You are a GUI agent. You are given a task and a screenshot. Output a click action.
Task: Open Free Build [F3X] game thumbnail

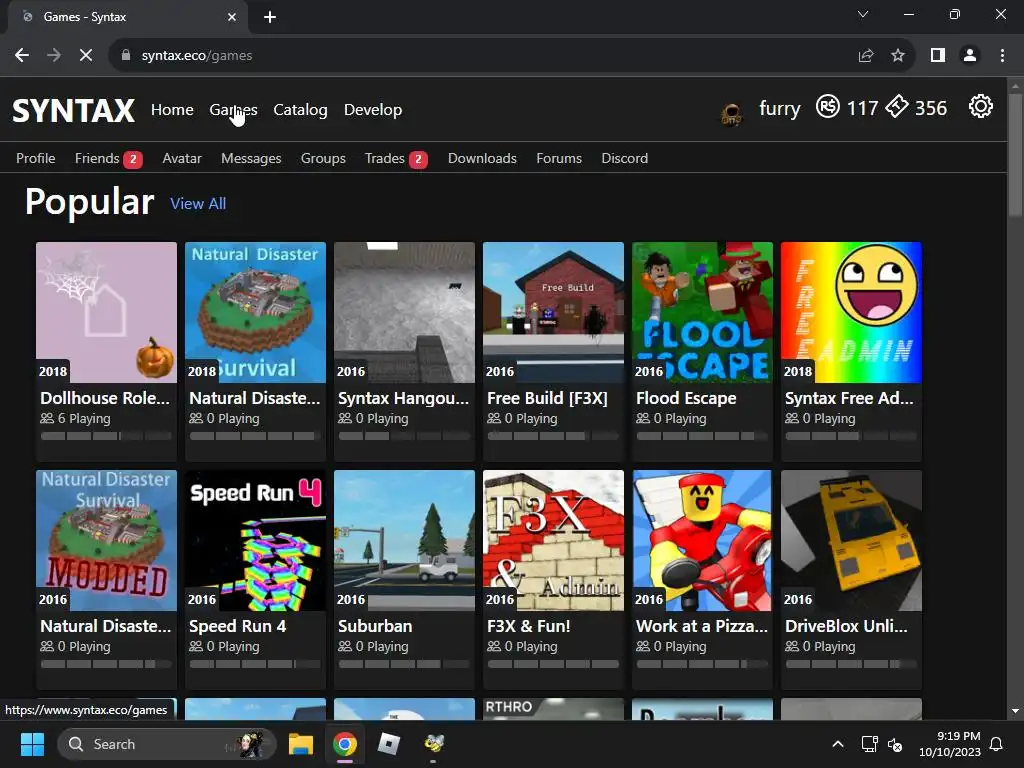point(553,312)
